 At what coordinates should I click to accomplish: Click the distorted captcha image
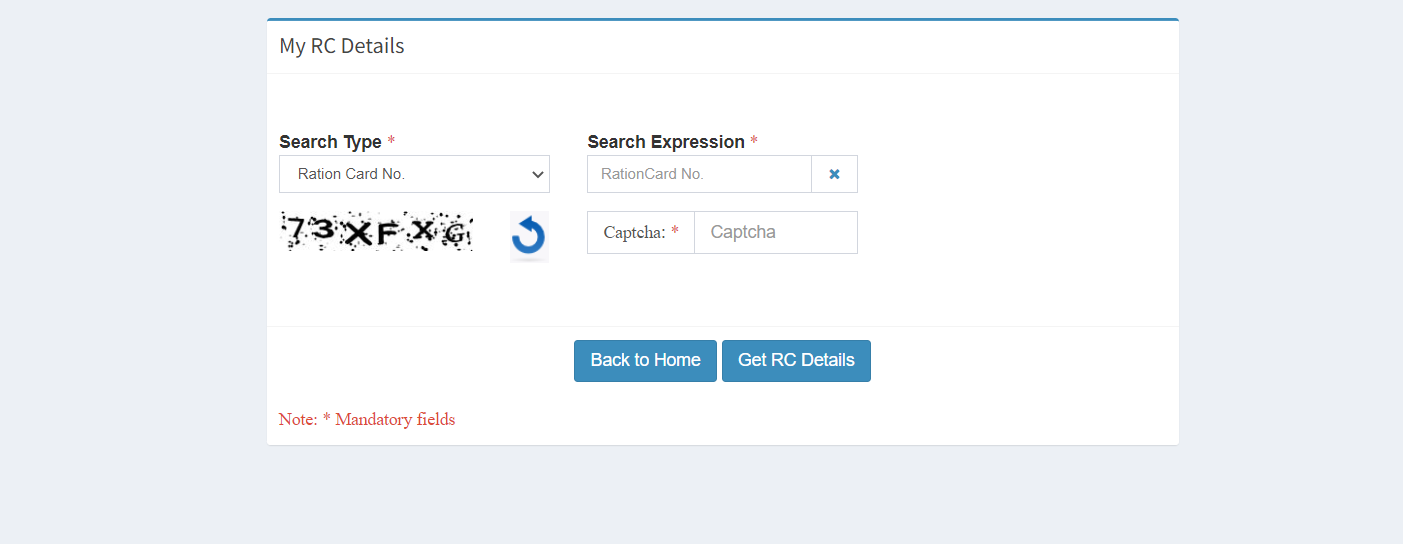coord(376,232)
